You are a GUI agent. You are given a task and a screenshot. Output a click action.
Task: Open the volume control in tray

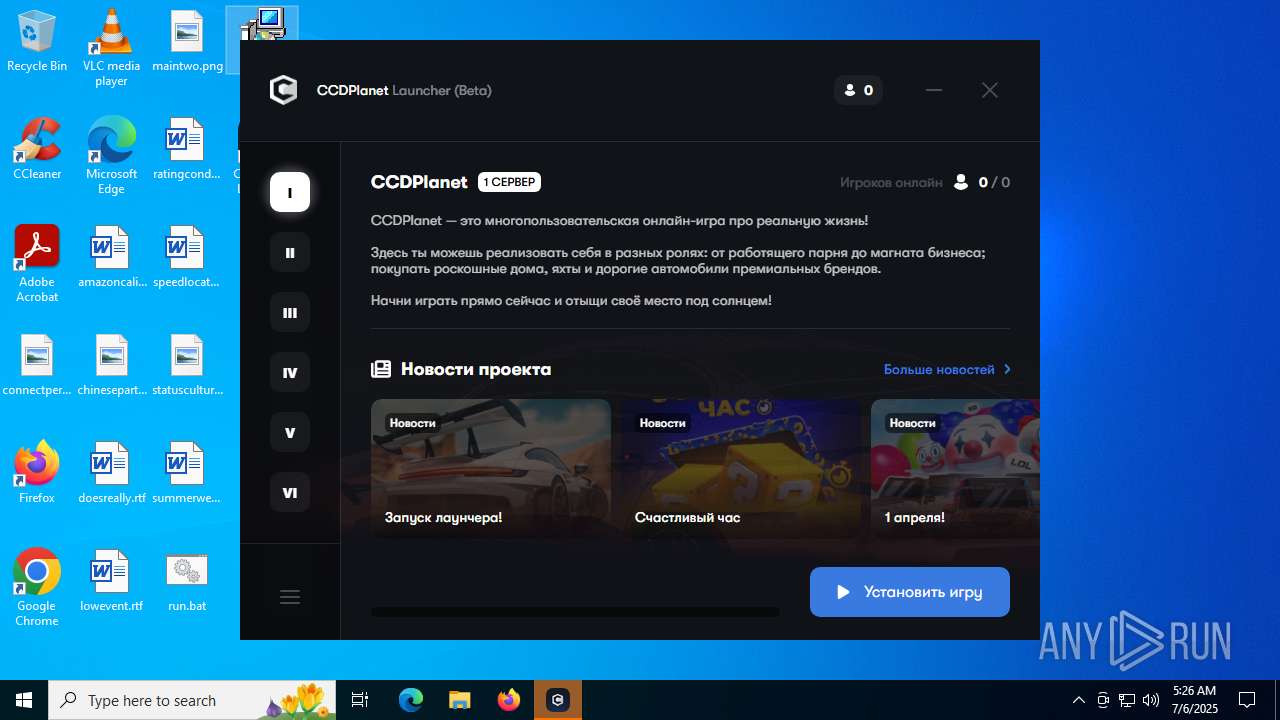click(1151, 700)
